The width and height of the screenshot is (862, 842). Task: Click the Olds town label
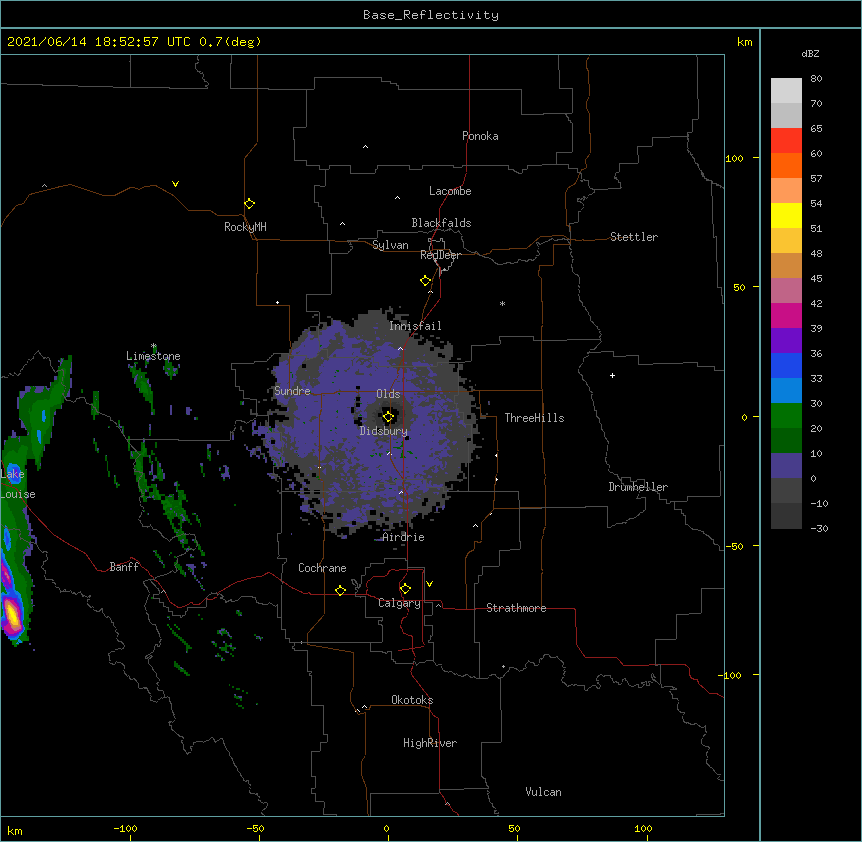(388, 394)
